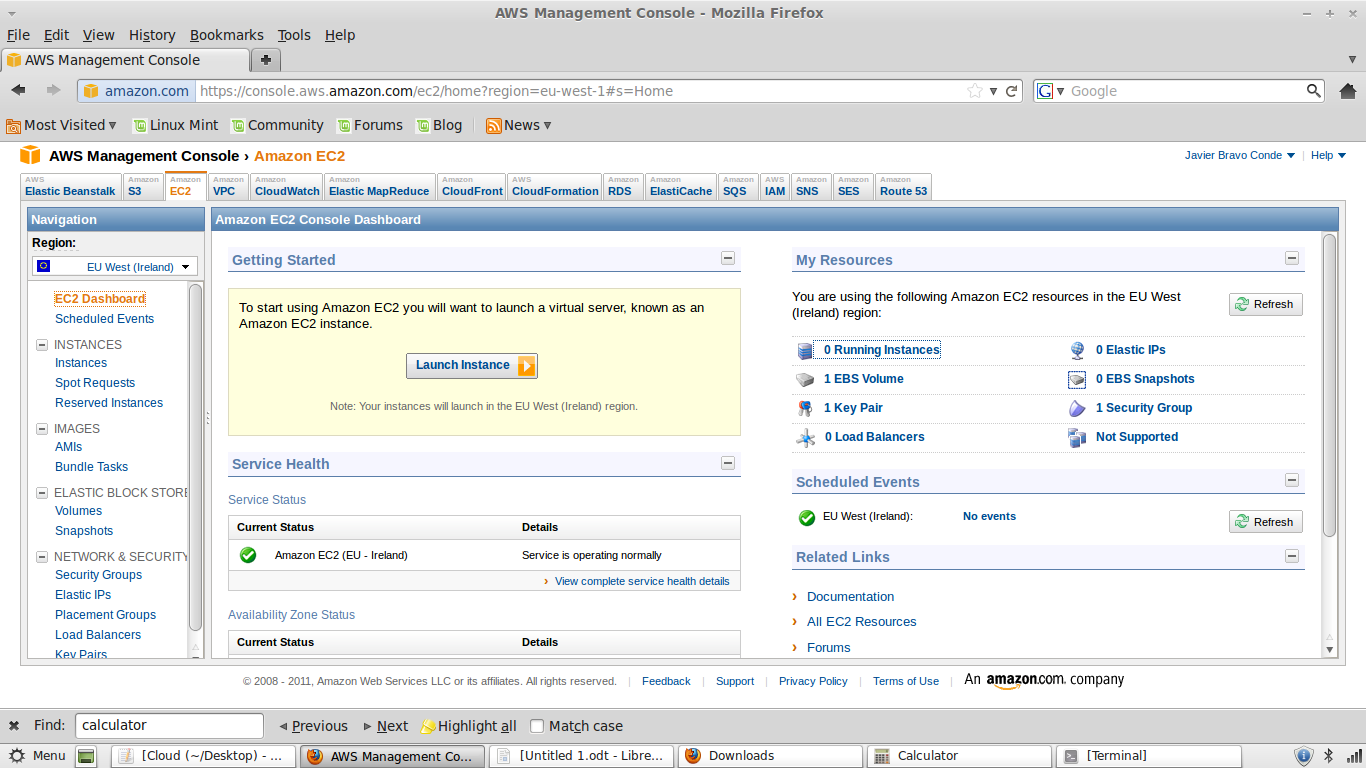Switch to Calculator in the taskbar

(x=959, y=756)
